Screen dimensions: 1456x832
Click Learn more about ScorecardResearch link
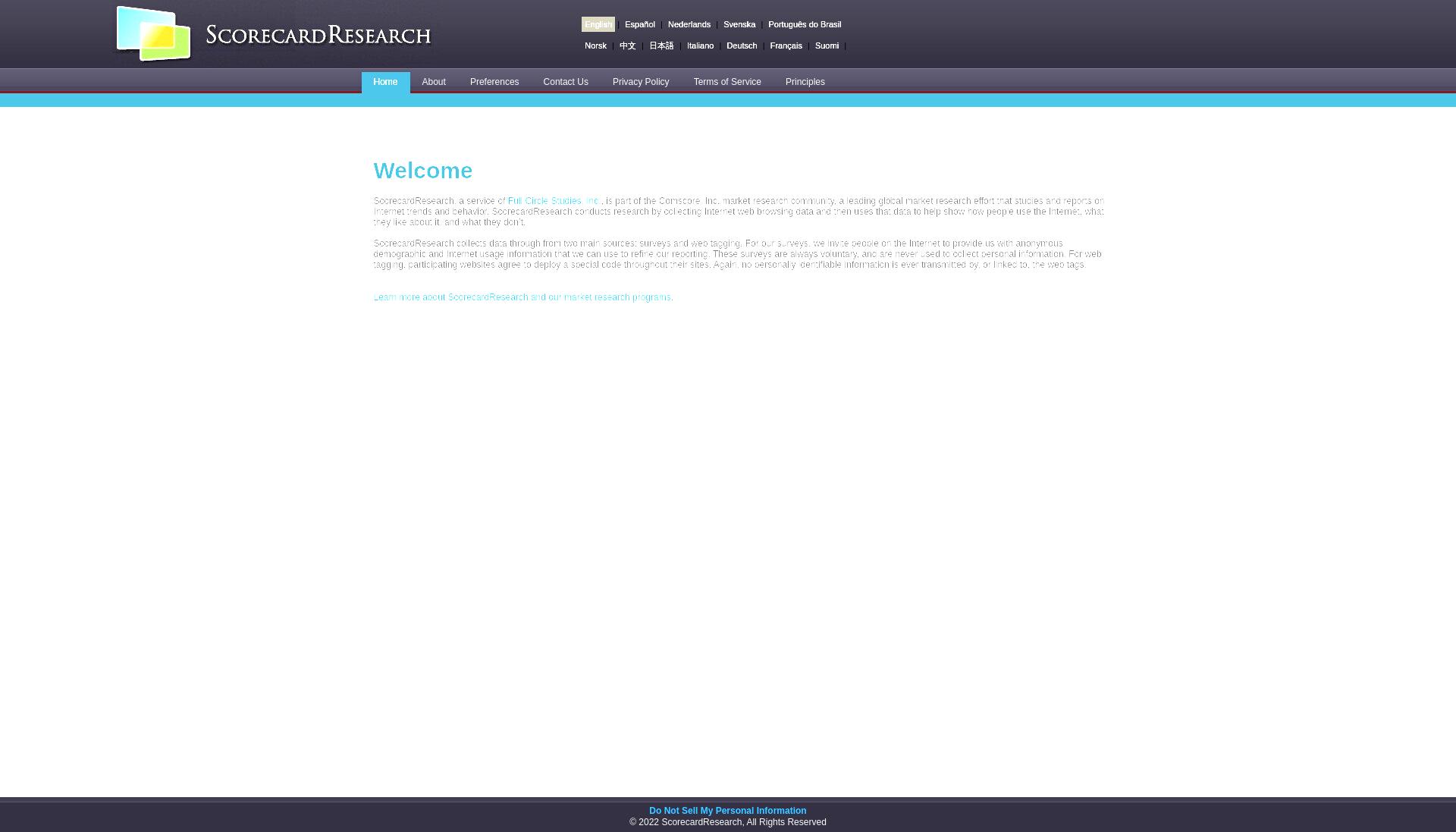point(523,297)
